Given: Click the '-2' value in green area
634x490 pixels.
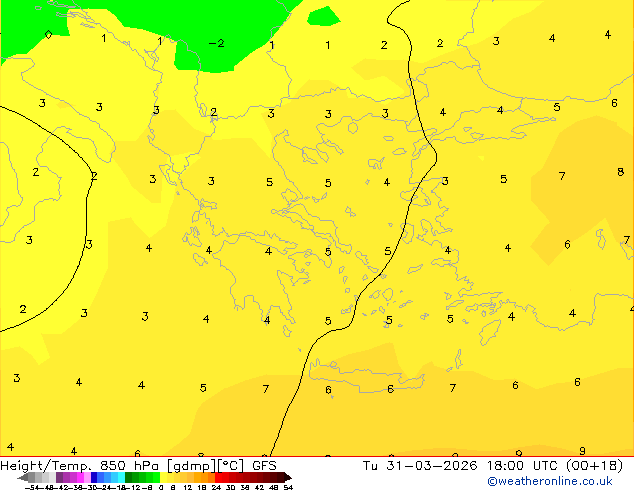Looking at the screenshot, I should (x=217, y=43).
